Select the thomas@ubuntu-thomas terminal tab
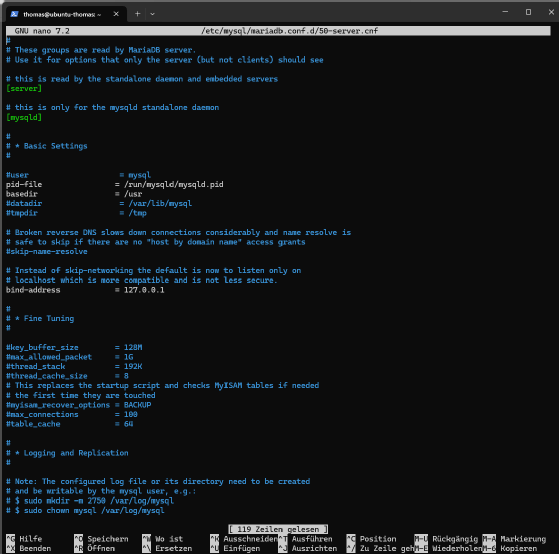 pos(66,14)
